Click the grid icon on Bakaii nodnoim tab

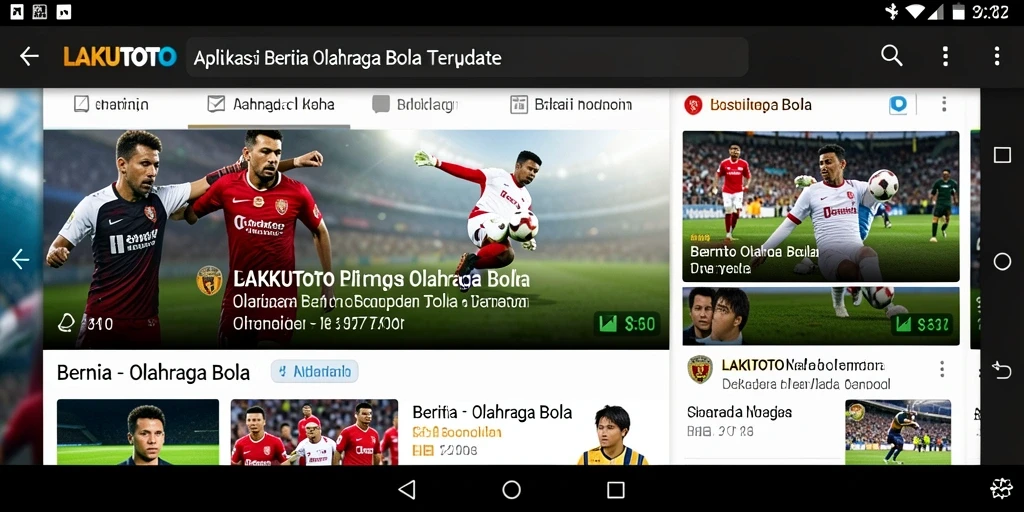coord(519,104)
